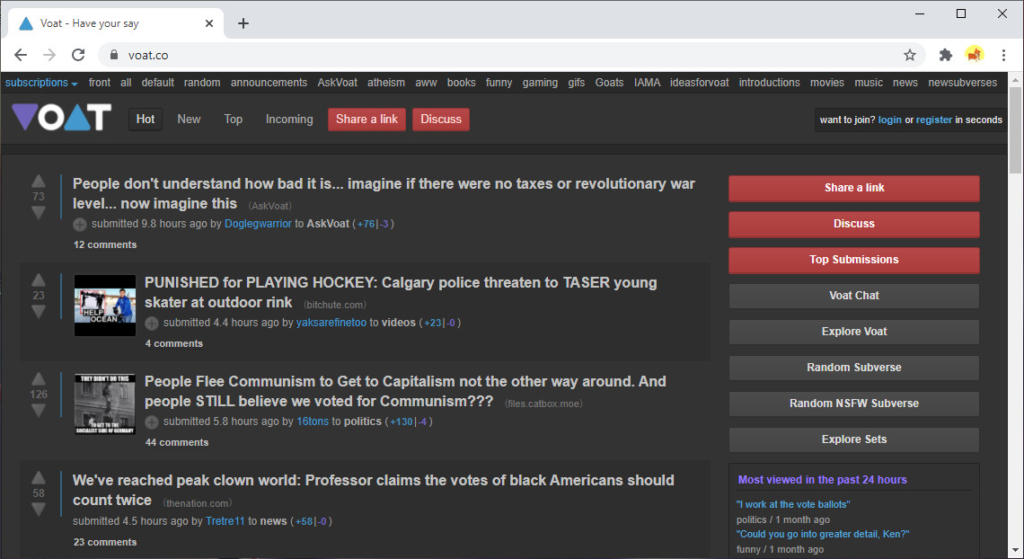Expand the plus icon on 16tons' post
Image resolution: width=1024 pixels, height=559 pixels.
152,422
